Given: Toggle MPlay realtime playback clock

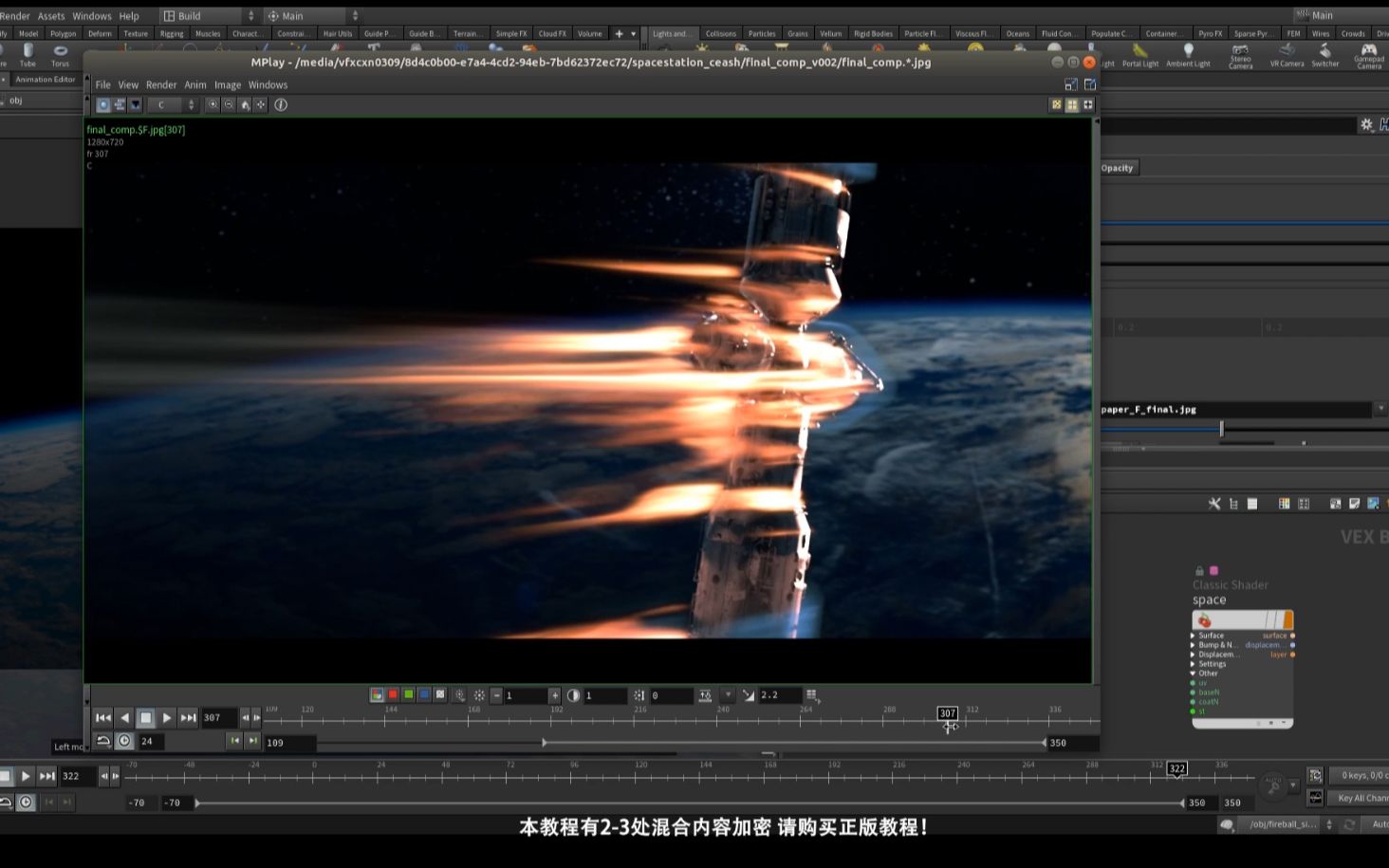Looking at the screenshot, I should tap(124, 741).
